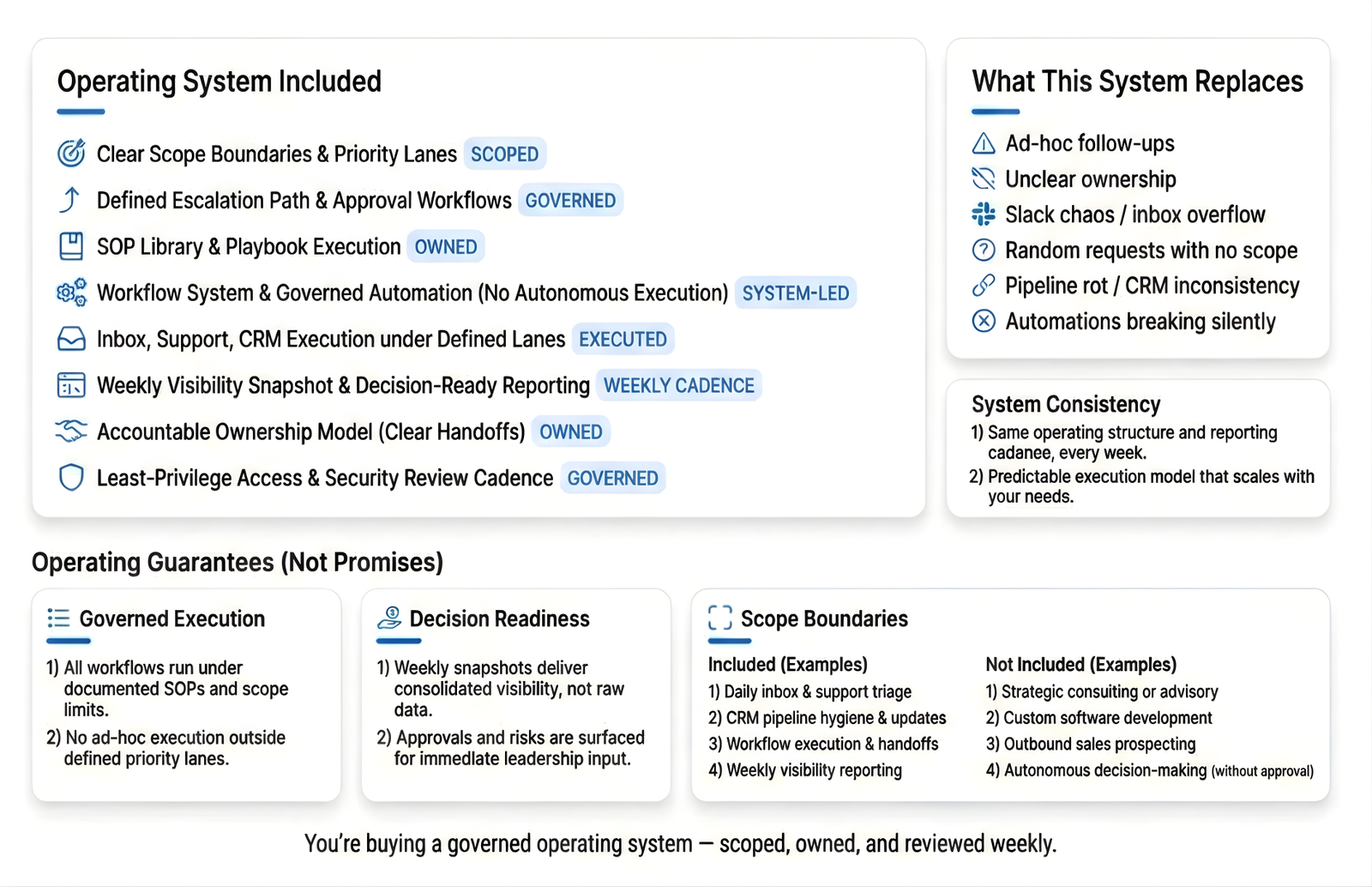
Task: Click the WEEKLY CADENCE badge
Action: (678, 386)
